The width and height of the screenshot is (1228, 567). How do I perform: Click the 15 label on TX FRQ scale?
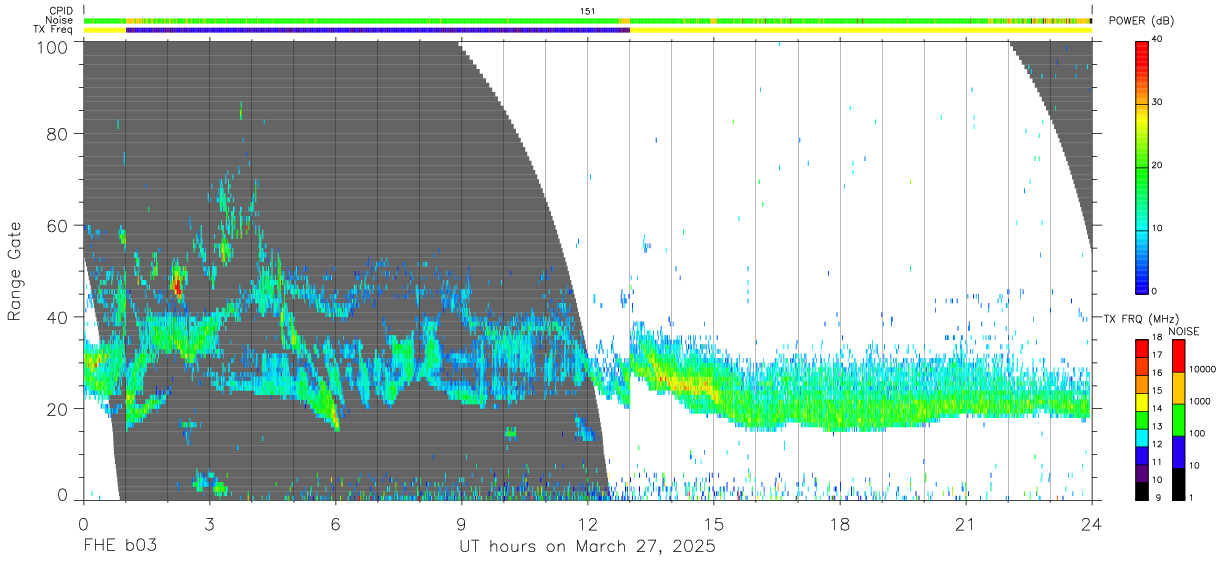(1158, 390)
